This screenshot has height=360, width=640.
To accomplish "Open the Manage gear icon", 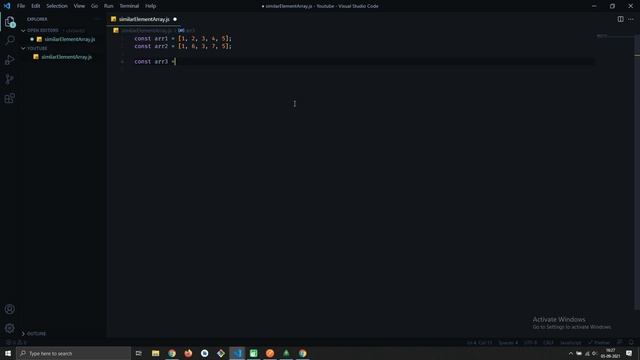I will point(10,328).
